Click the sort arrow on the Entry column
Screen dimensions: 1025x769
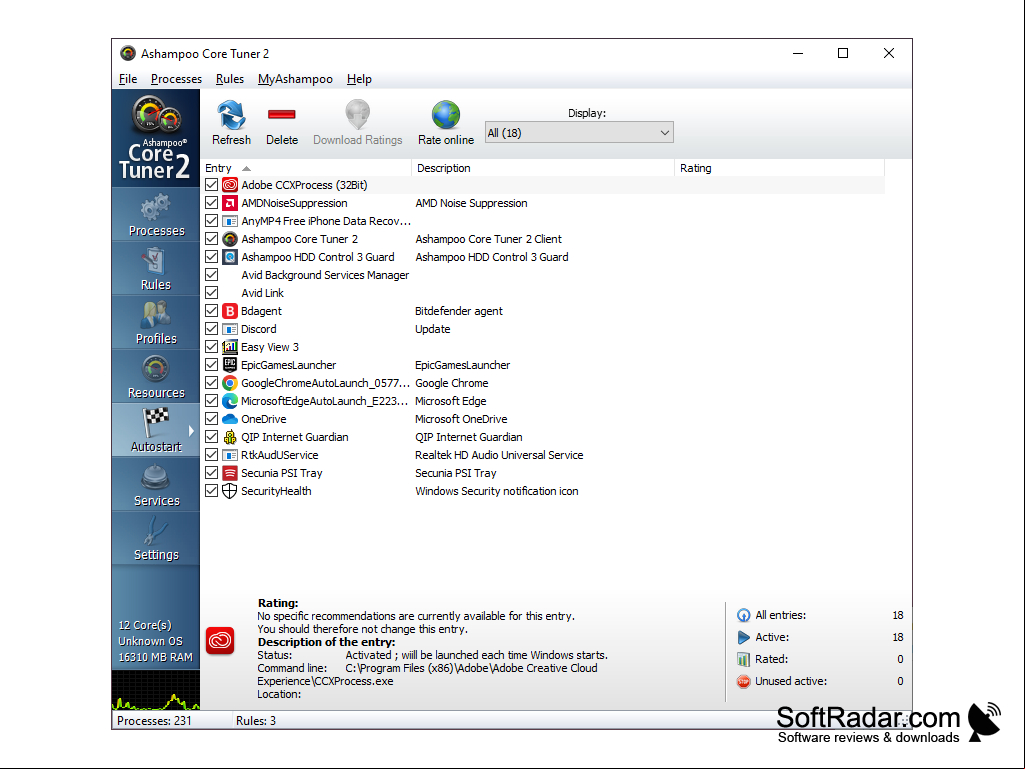(x=246, y=169)
